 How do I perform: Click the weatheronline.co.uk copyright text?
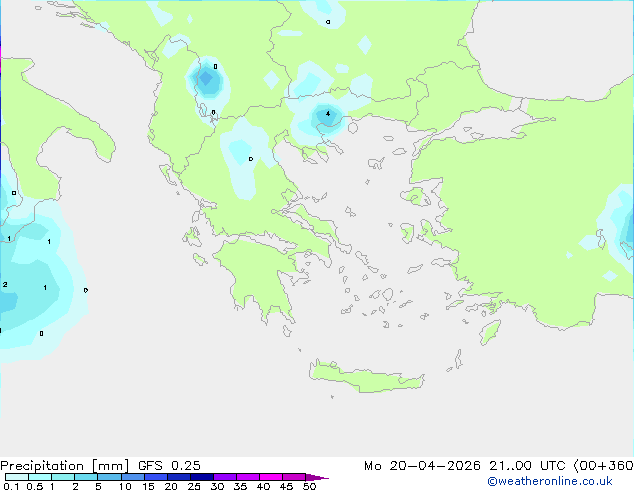550,481
